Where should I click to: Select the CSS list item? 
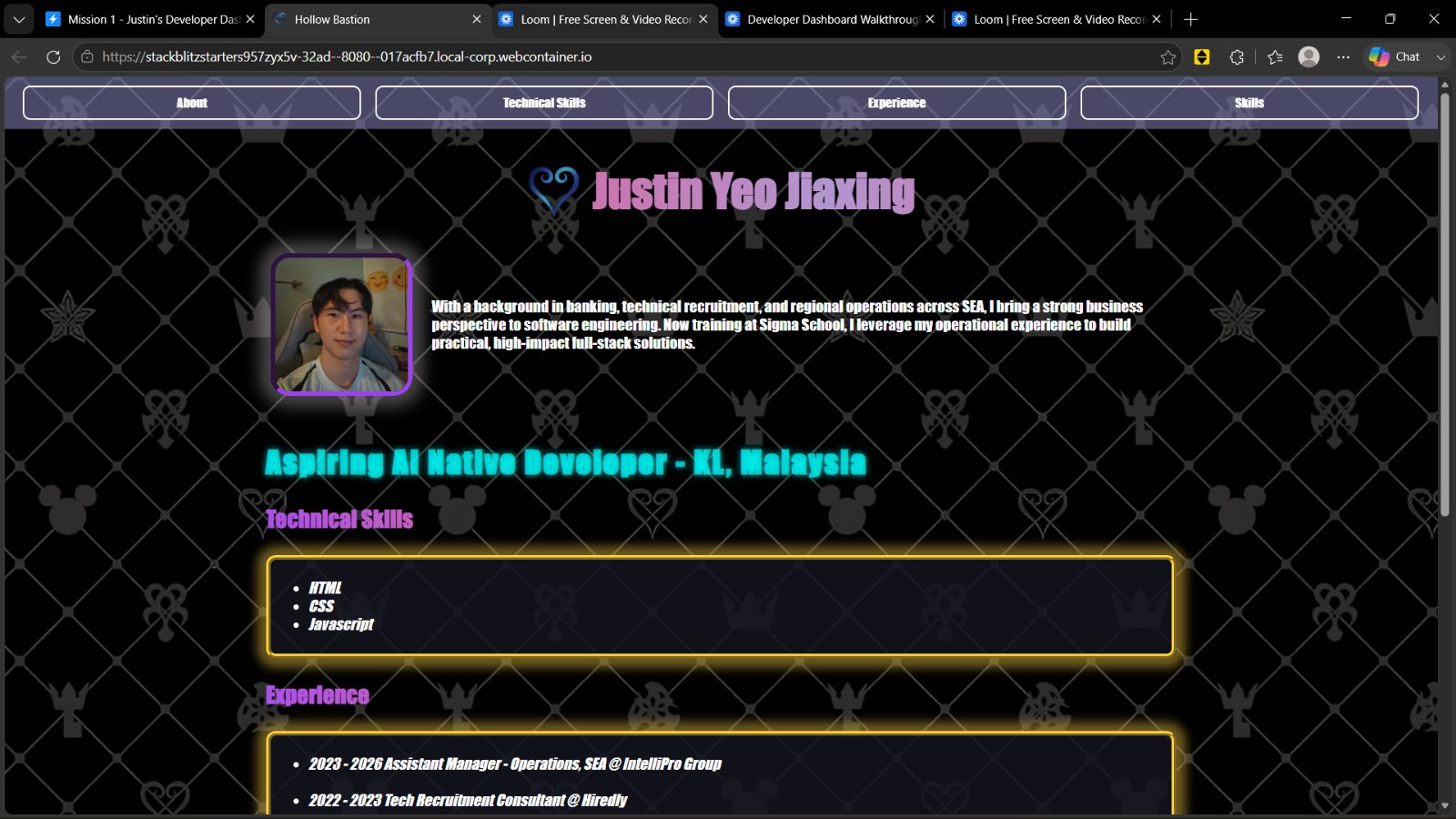[321, 606]
